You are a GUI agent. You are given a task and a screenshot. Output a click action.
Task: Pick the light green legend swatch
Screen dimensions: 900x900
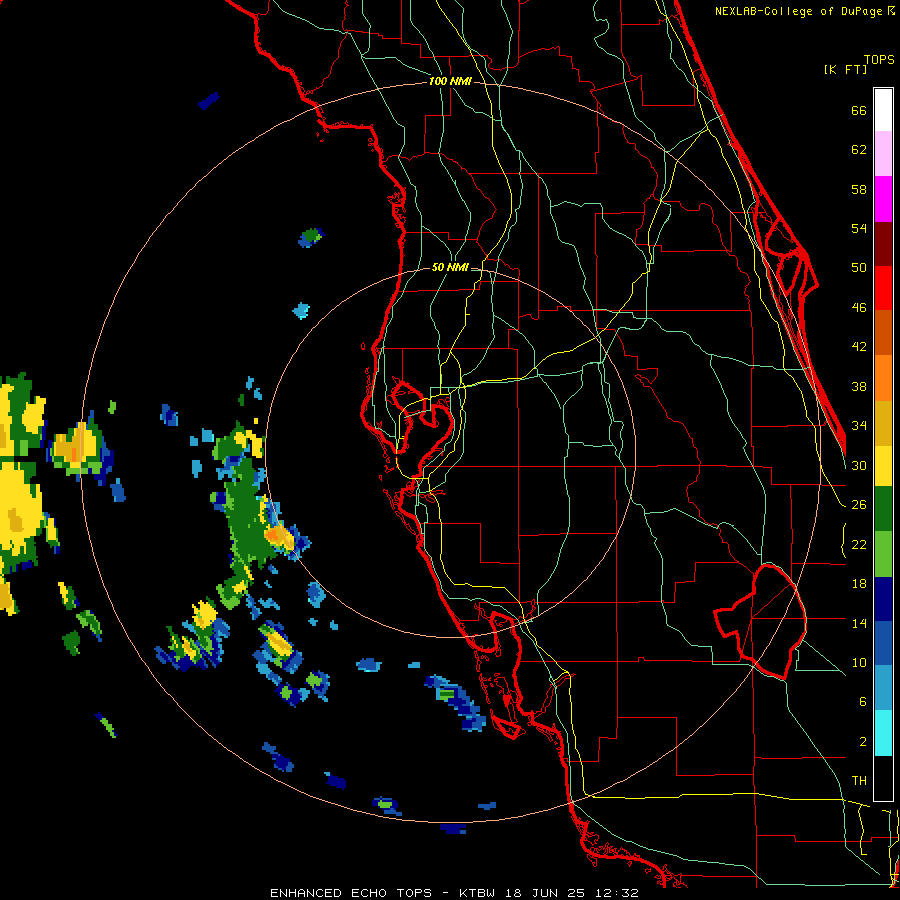click(883, 554)
